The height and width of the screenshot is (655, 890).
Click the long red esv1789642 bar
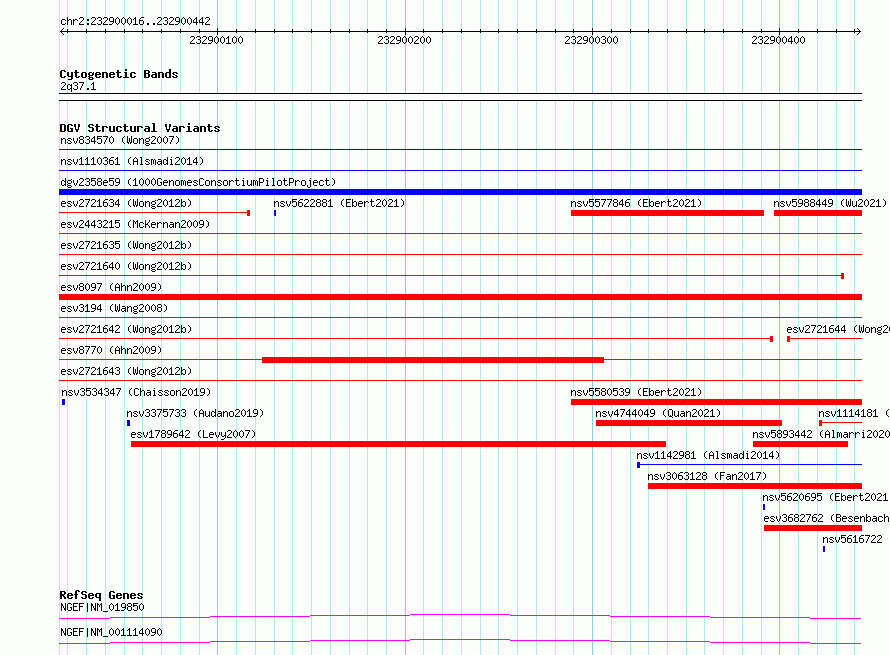[x=398, y=444]
